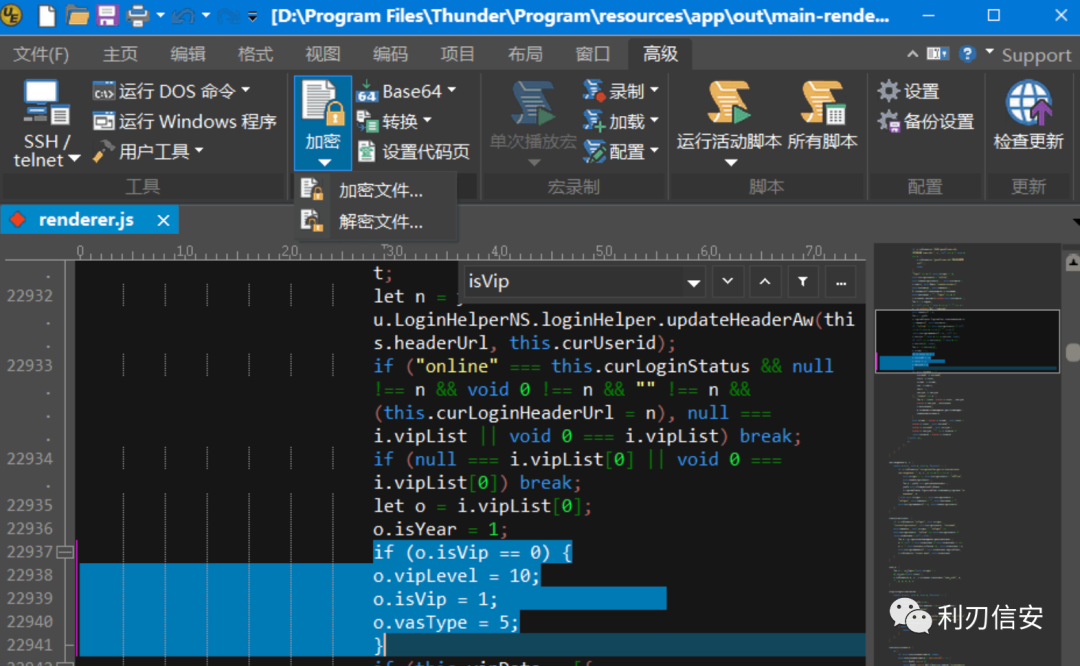The height and width of the screenshot is (666, 1080).
Task: Open the search history dropdown arrow
Action: click(694, 282)
